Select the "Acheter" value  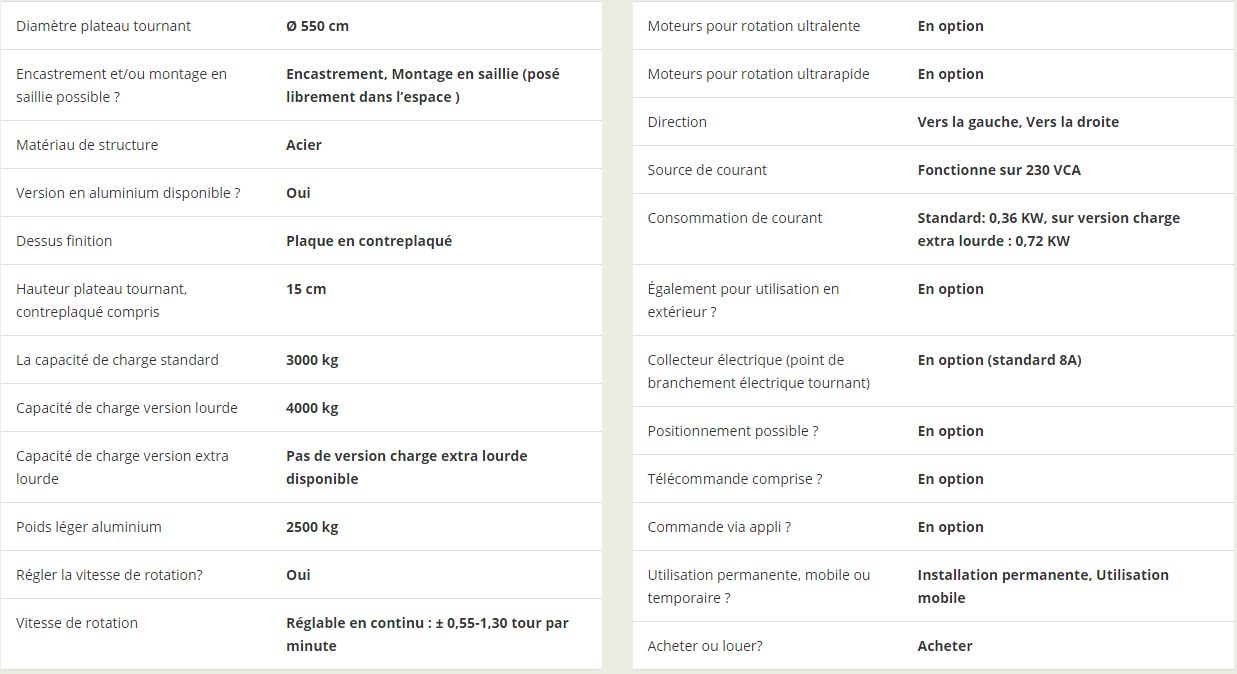(x=945, y=646)
